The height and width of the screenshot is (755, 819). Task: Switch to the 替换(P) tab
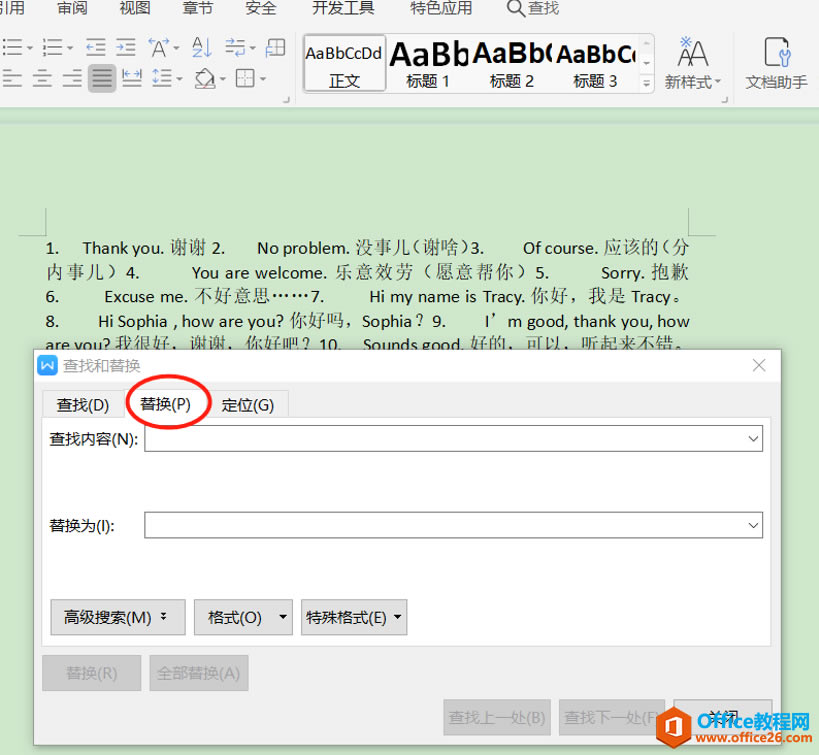pyautogui.click(x=166, y=403)
